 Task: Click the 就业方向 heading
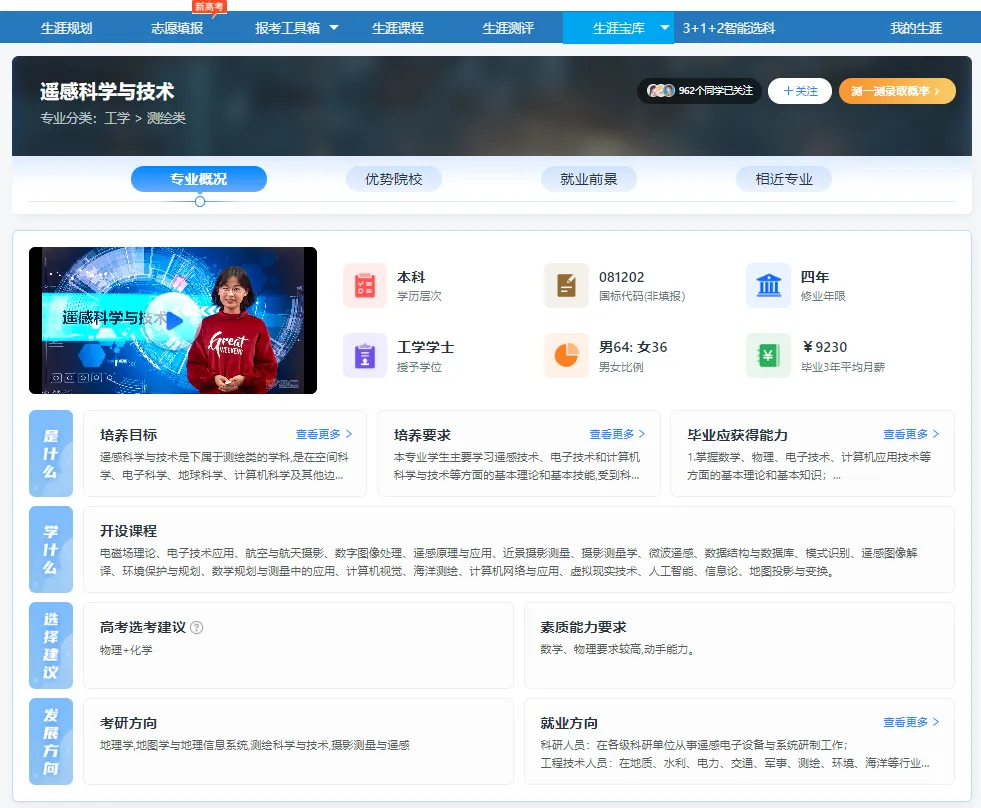click(x=569, y=723)
